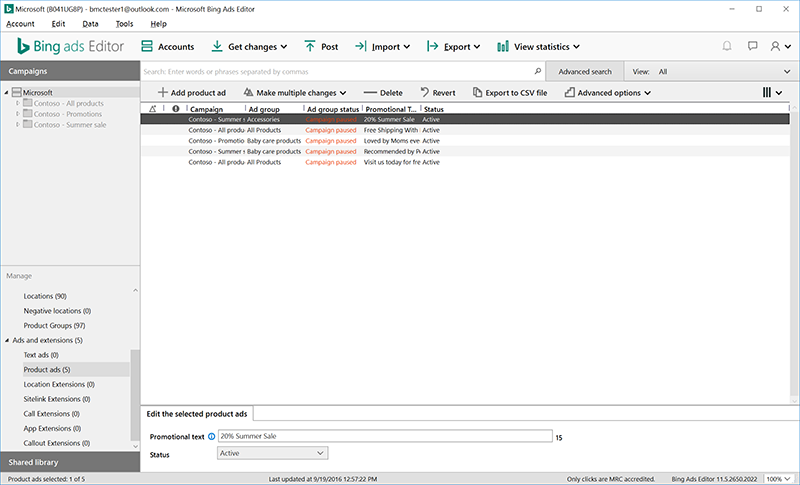Open the feedback chat bubble icon
This screenshot has width=800, height=485.
click(752, 46)
